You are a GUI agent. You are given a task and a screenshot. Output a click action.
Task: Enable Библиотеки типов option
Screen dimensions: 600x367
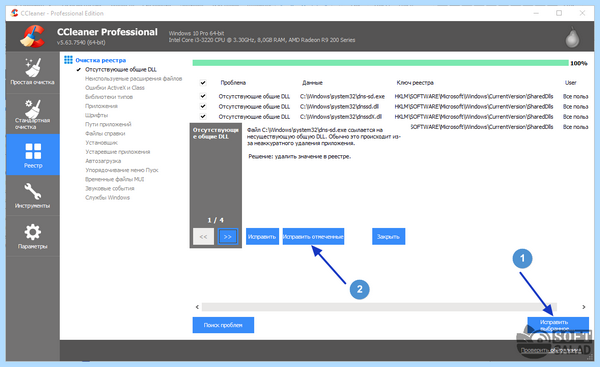[109, 97]
